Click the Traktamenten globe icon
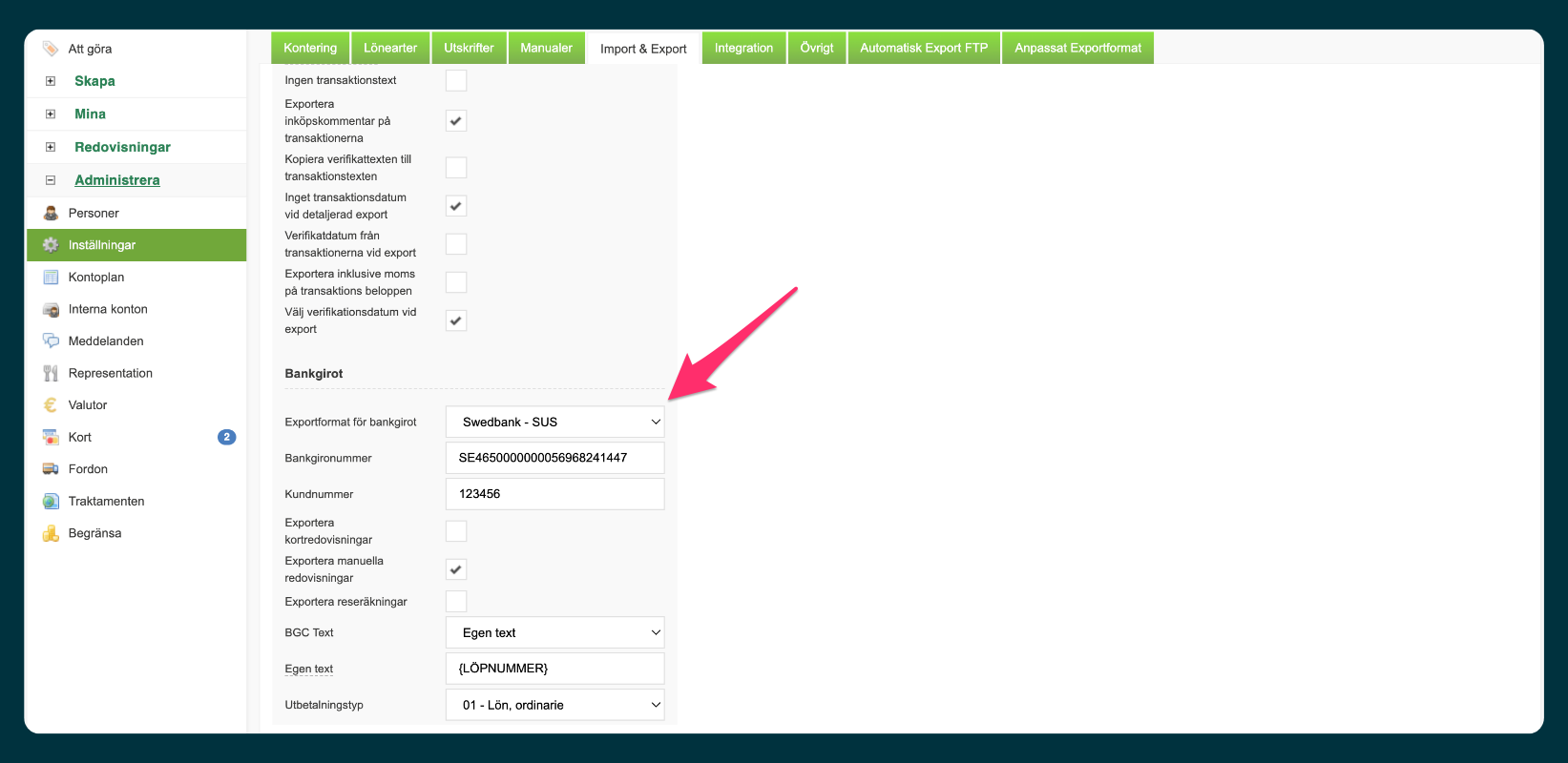1568x763 pixels. (51, 502)
